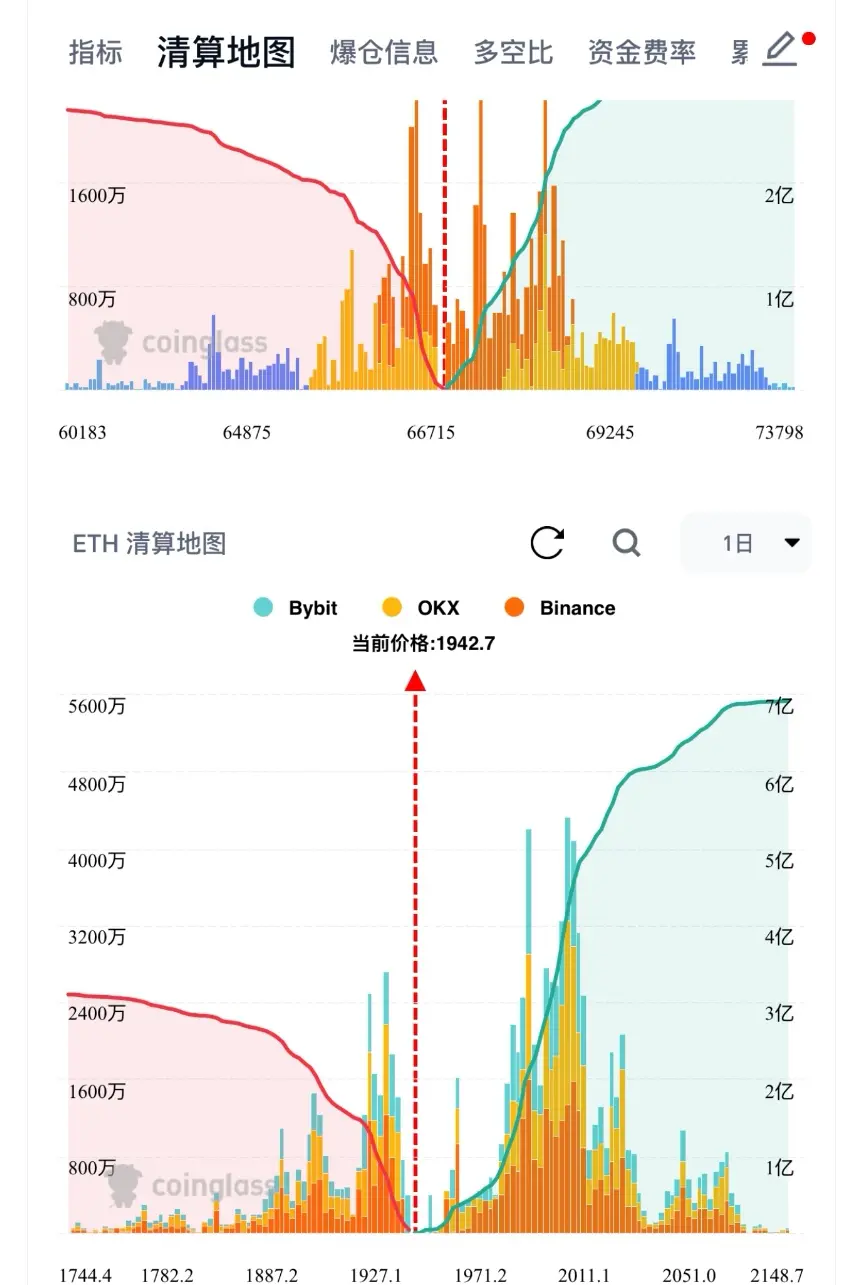The height and width of the screenshot is (1285, 843).
Task: Click the 69245 axis label in top chart
Action: point(609,432)
